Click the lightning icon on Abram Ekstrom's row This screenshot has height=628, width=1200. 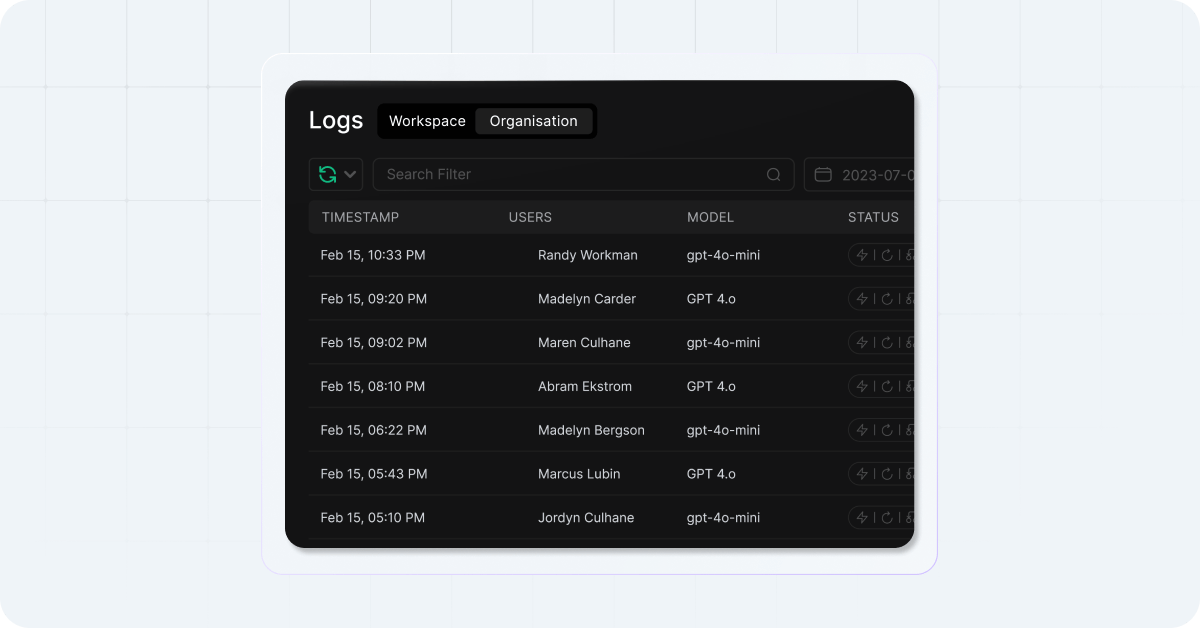point(862,385)
